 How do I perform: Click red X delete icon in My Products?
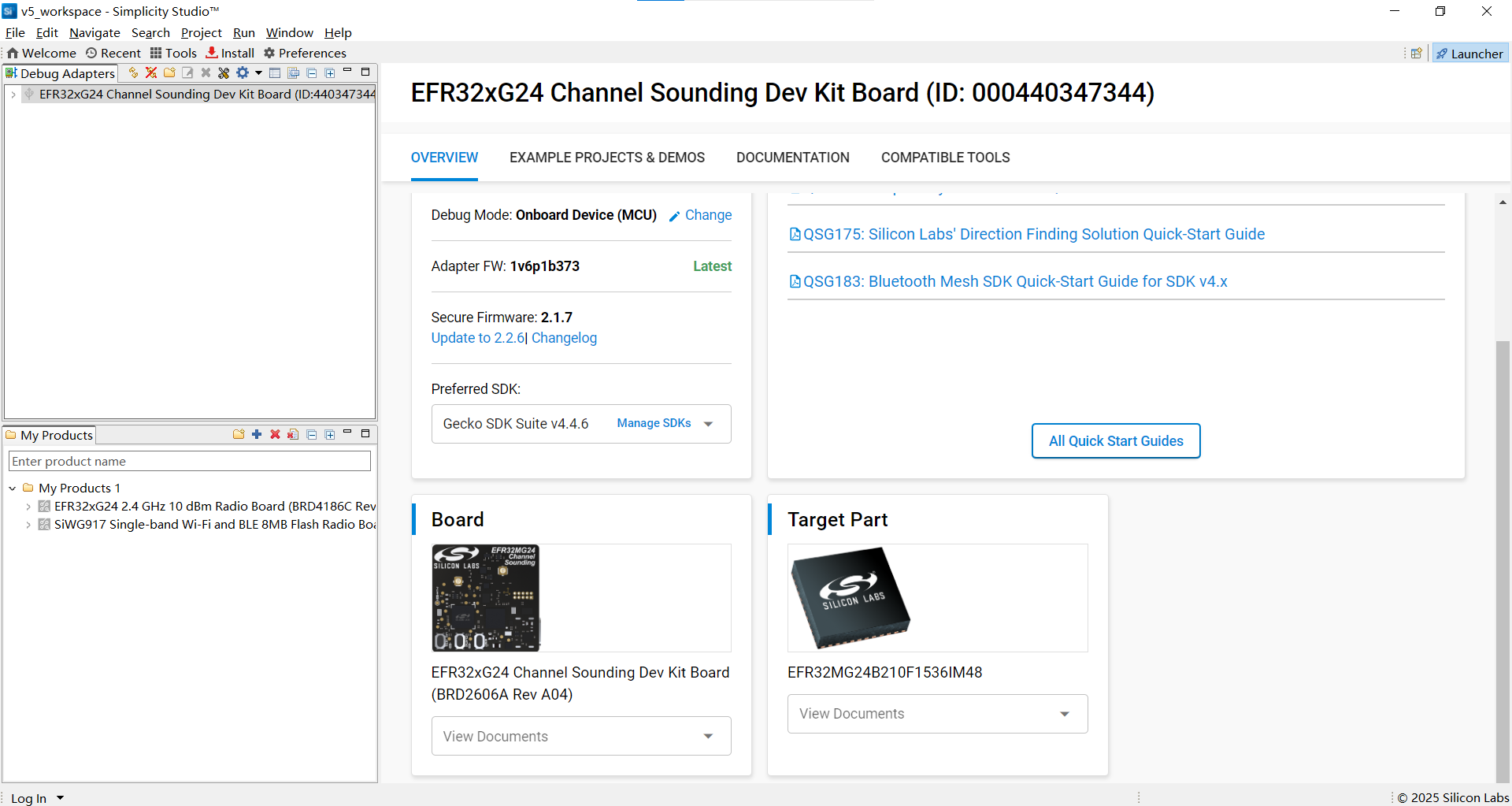[x=275, y=434]
